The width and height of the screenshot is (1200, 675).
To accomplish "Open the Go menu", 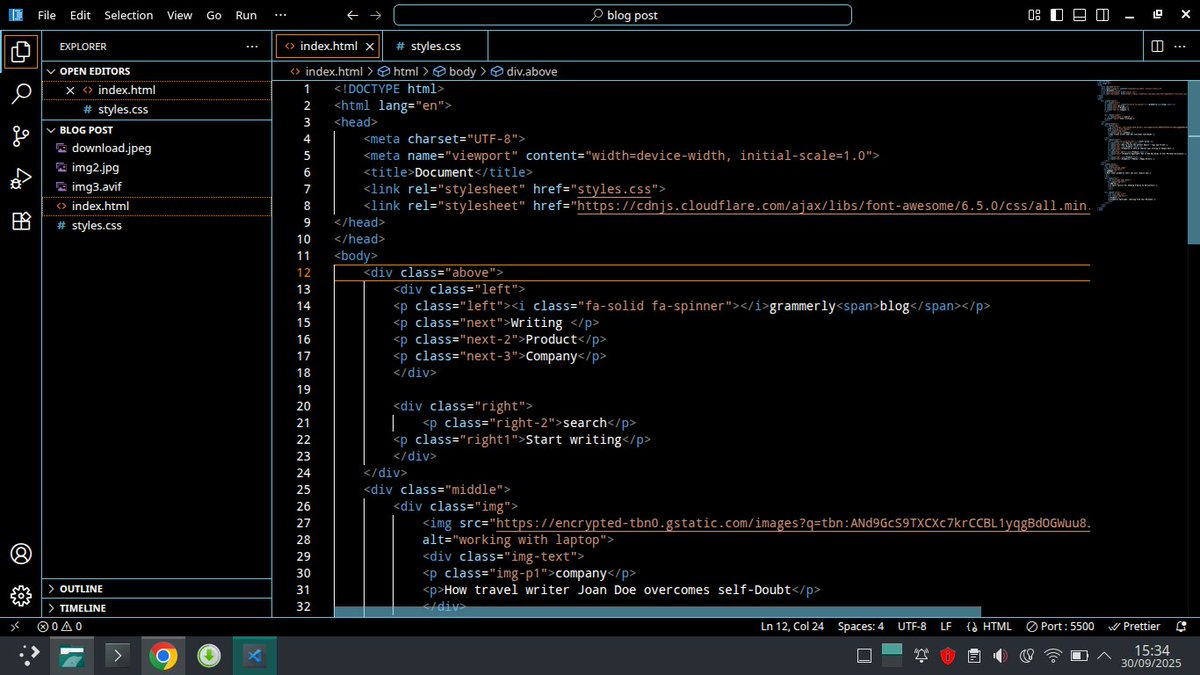I will click(x=214, y=15).
